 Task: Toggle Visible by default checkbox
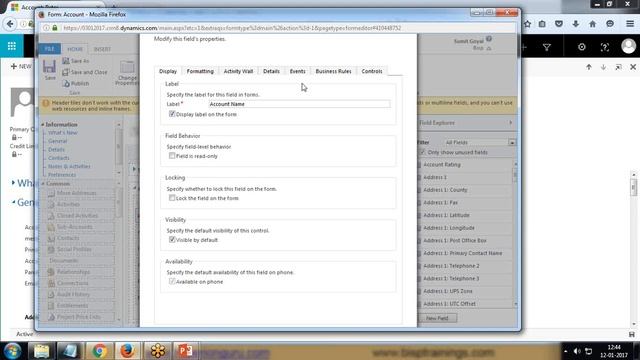click(172, 240)
